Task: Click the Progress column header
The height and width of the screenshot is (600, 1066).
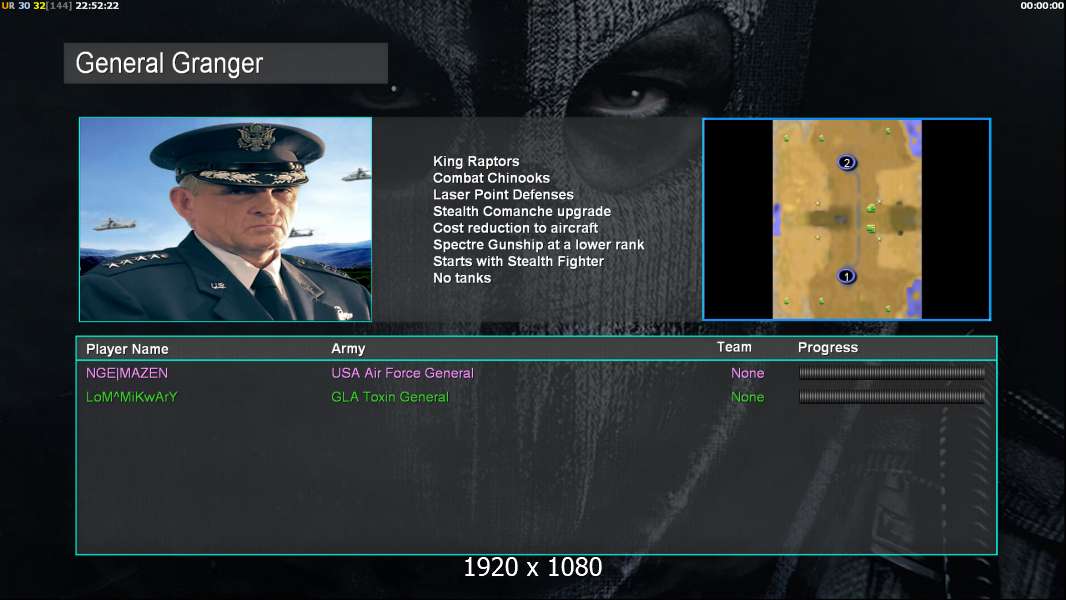Action: click(827, 348)
